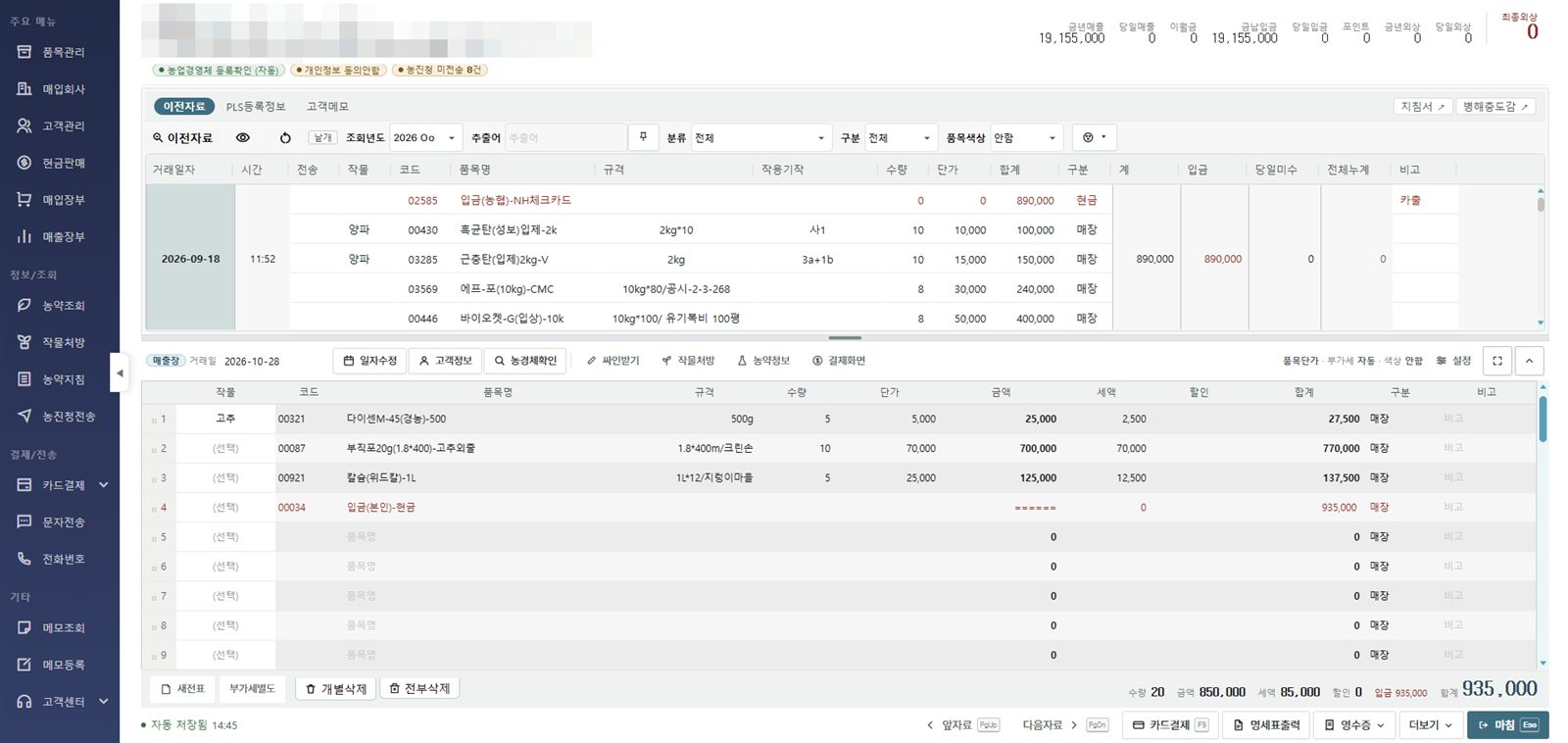Toggle the eye icon next to 이전자료
The image size is (1568, 743).
243,138
